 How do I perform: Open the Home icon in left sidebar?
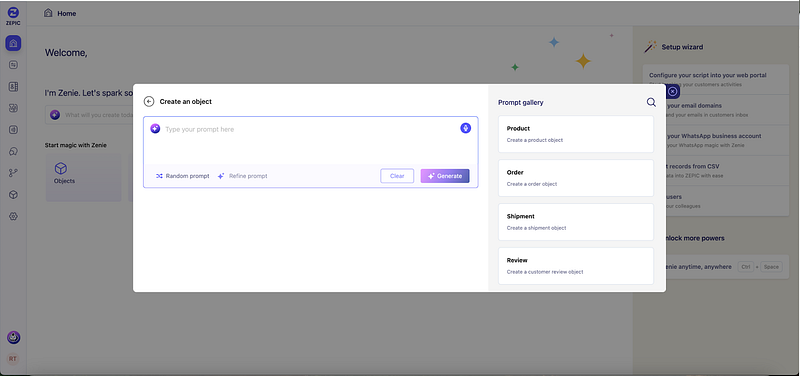13,43
